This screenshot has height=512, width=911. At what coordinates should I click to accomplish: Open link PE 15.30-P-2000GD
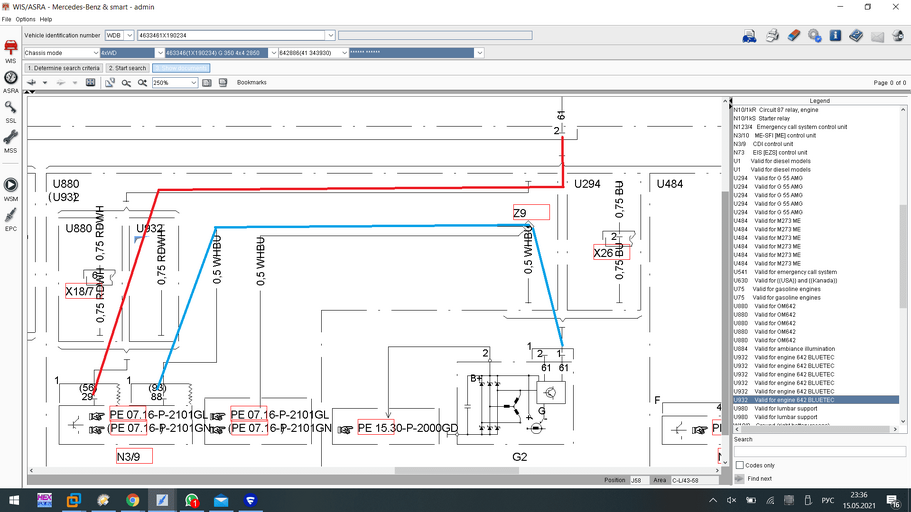click(x=407, y=428)
